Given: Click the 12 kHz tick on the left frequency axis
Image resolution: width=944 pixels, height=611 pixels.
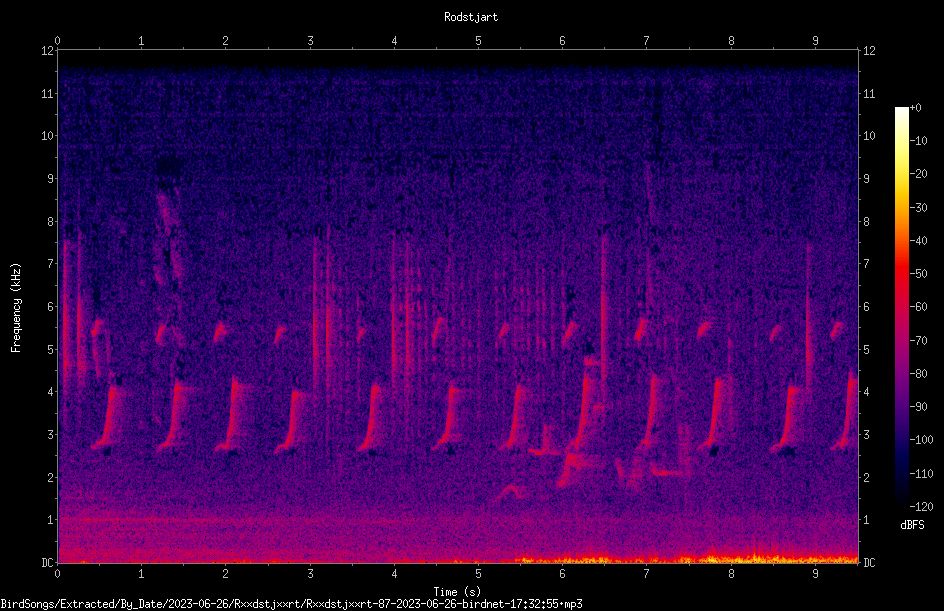Looking at the screenshot, I should tap(48, 51).
